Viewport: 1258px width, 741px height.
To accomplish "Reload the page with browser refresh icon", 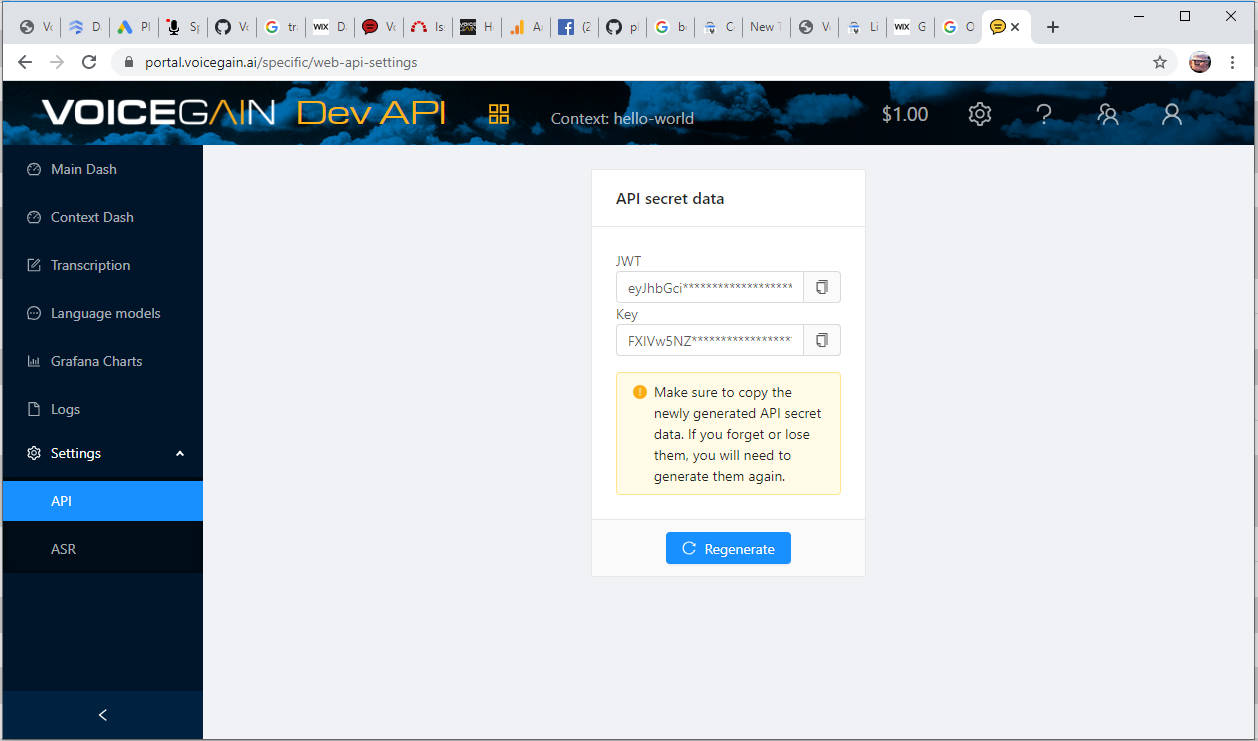I will [89, 62].
